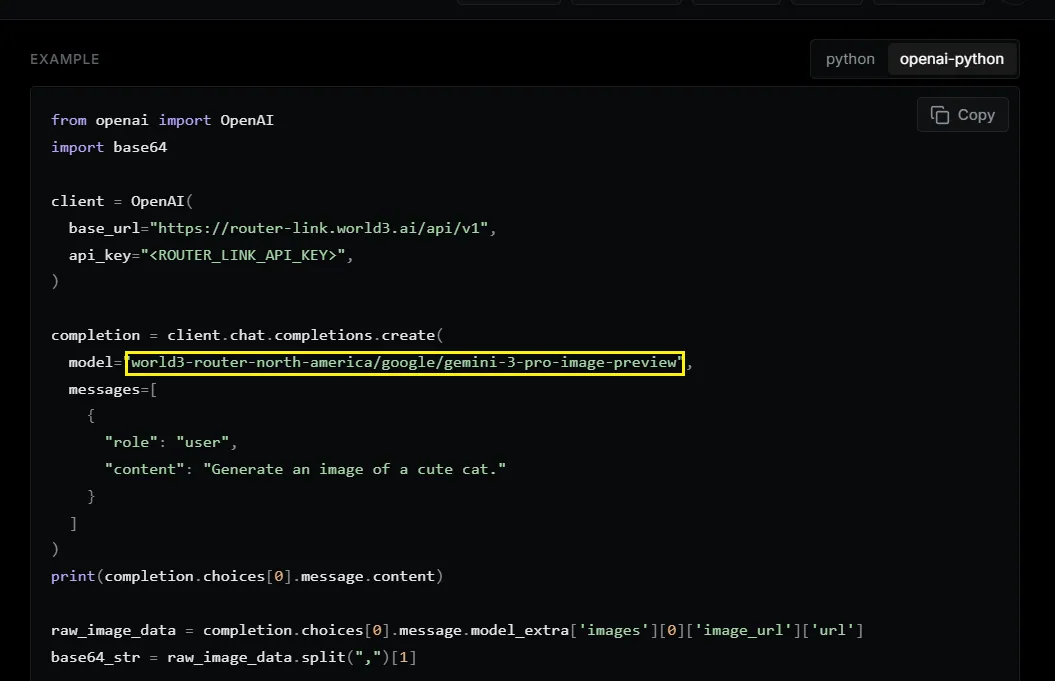Click the "Generate an image of a cute cat." string

click(355, 469)
